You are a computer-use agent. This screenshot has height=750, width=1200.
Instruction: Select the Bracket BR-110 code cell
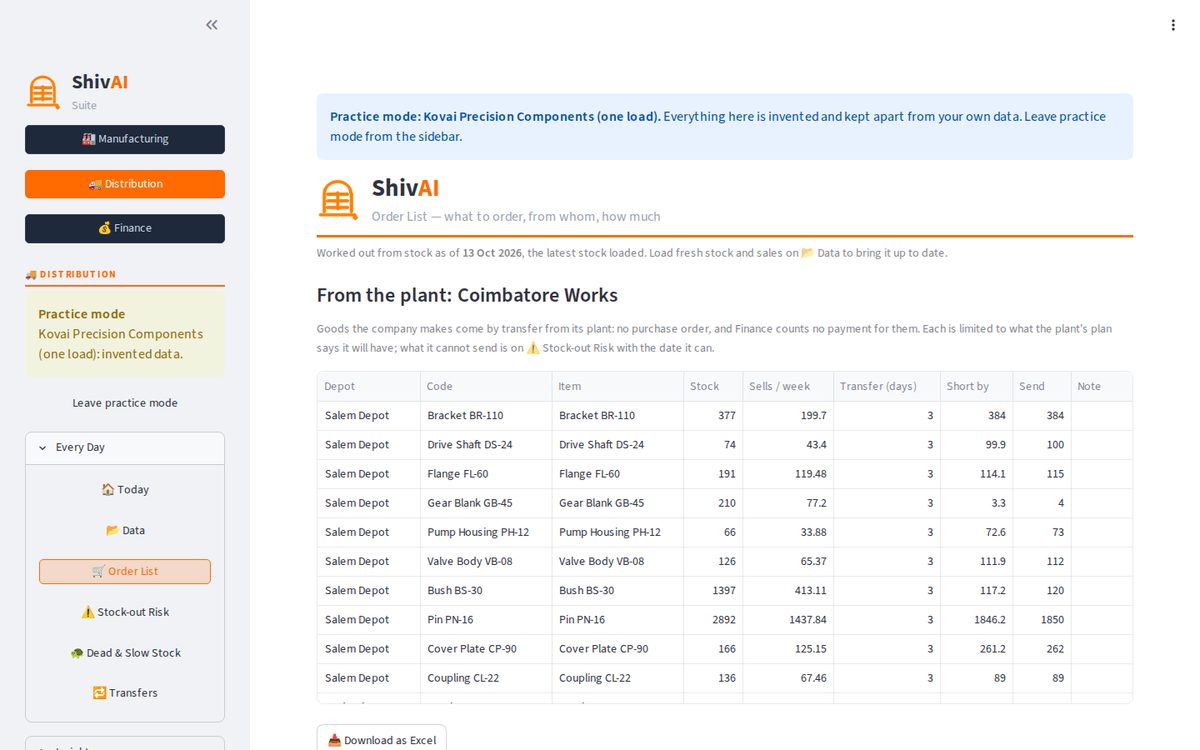pyautogui.click(x=486, y=415)
